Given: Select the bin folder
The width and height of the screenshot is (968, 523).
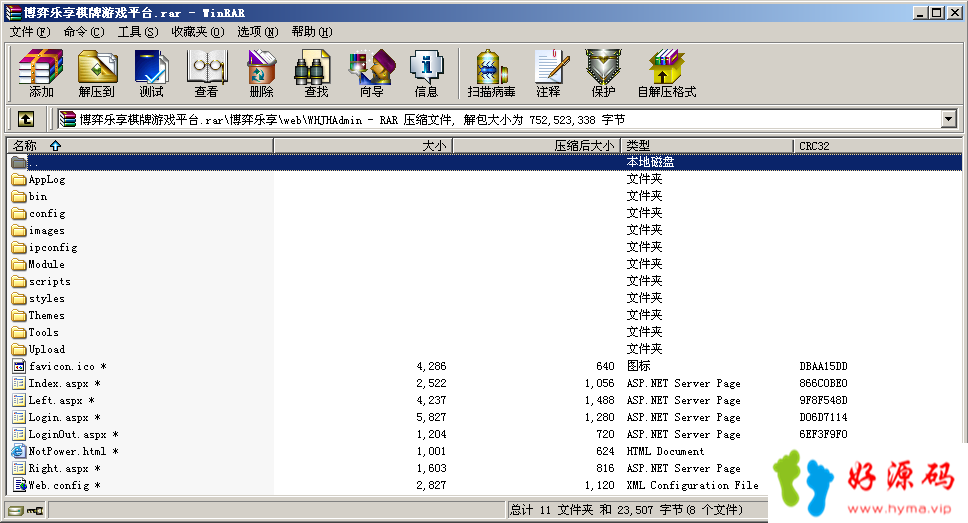Looking at the screenshot, I should (x=30, y=196).
